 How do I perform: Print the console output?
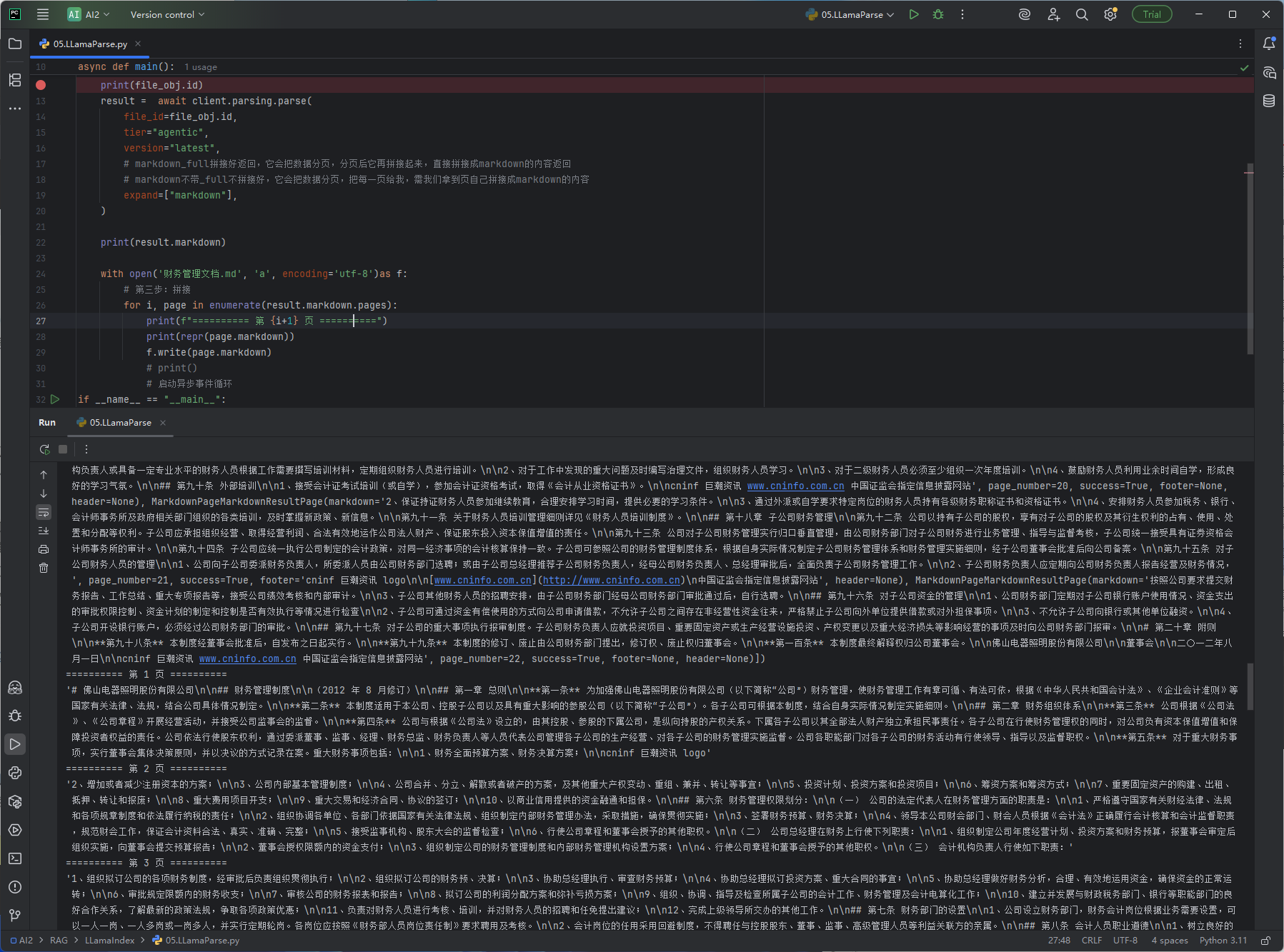pos(44,549)
